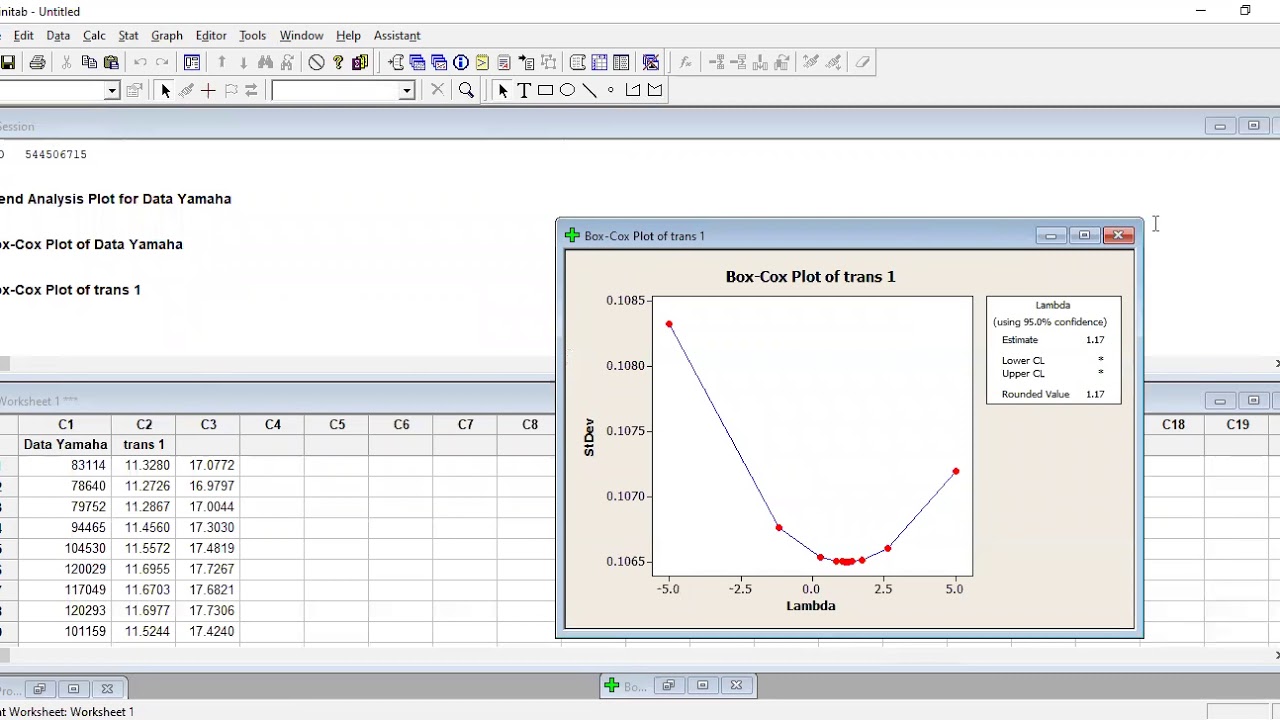Click the Save Project icon

point(7,62)
